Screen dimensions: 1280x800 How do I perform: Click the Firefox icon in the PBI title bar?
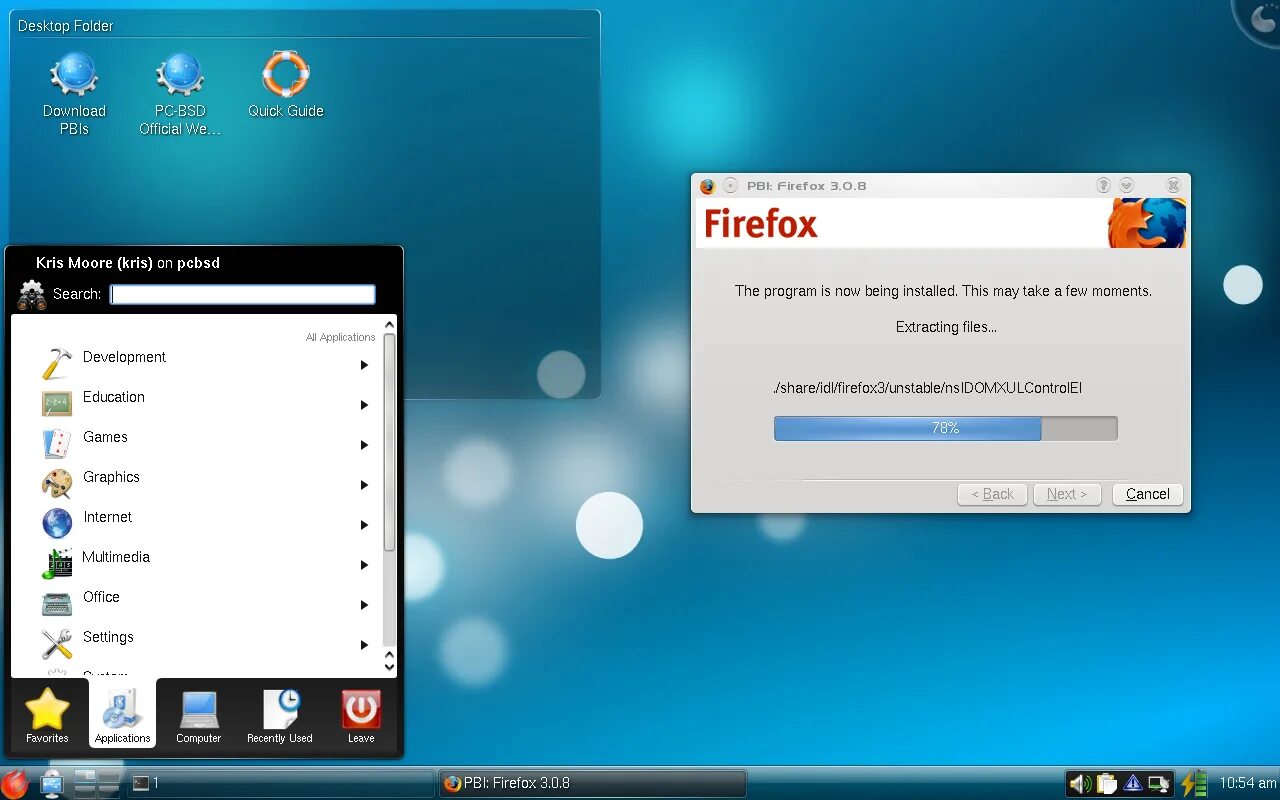tap(708, 186)
